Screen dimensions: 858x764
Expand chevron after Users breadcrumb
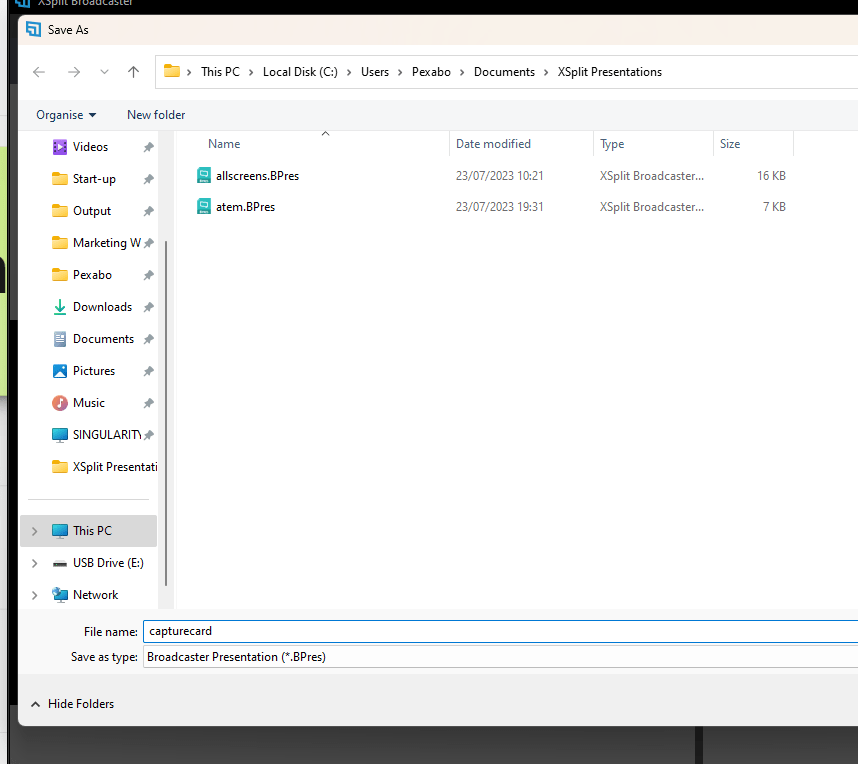pyautogui.click(x=400, y=72)
